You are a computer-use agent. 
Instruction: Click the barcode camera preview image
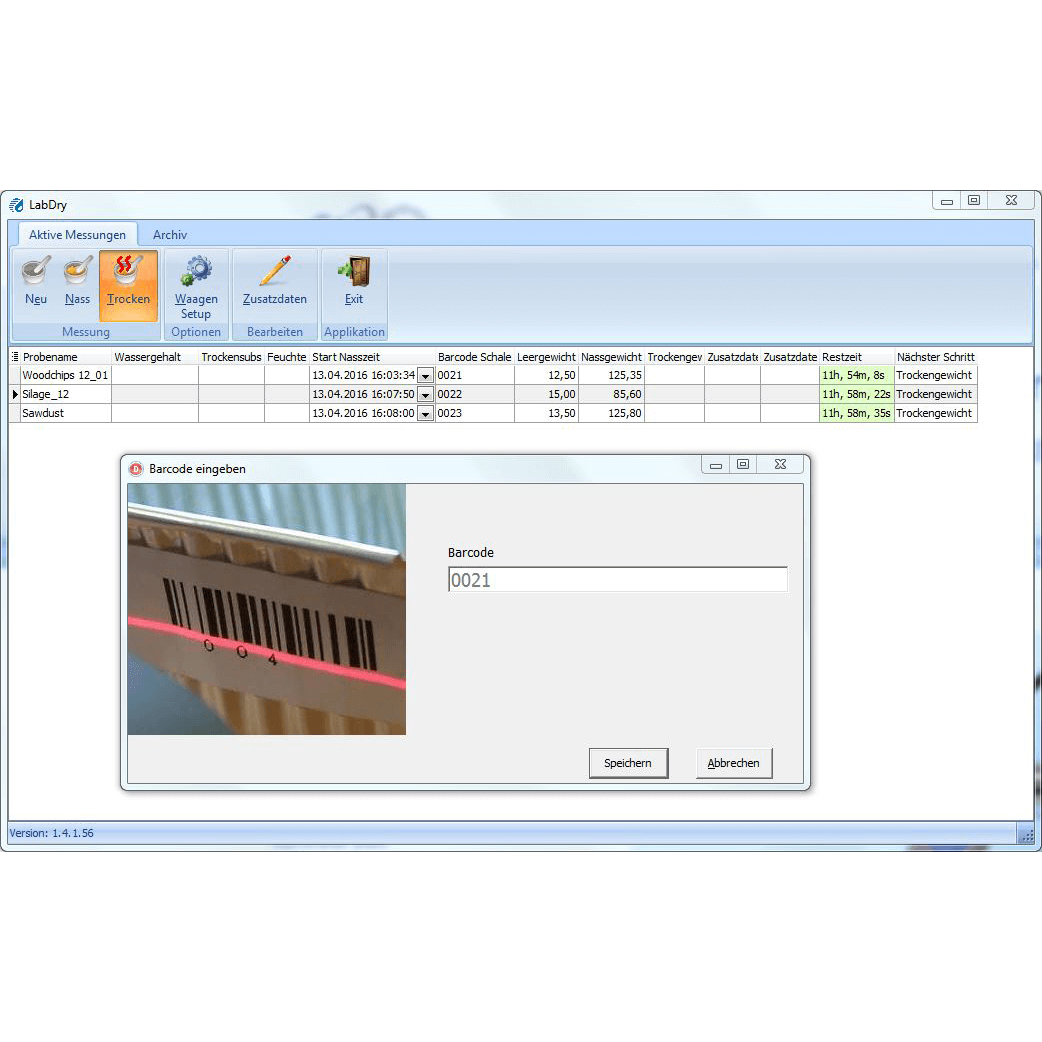click(x=267, y=610)
